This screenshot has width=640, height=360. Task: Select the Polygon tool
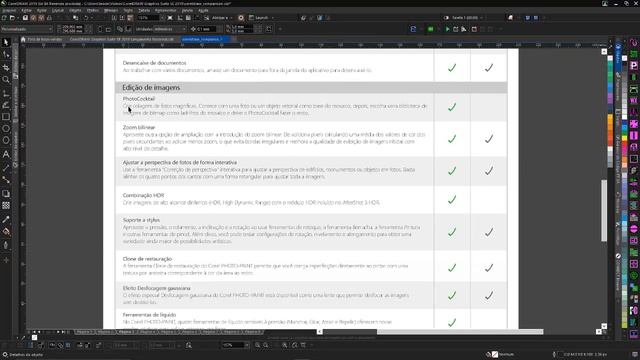pyautogui.click(x=6, y=140)
